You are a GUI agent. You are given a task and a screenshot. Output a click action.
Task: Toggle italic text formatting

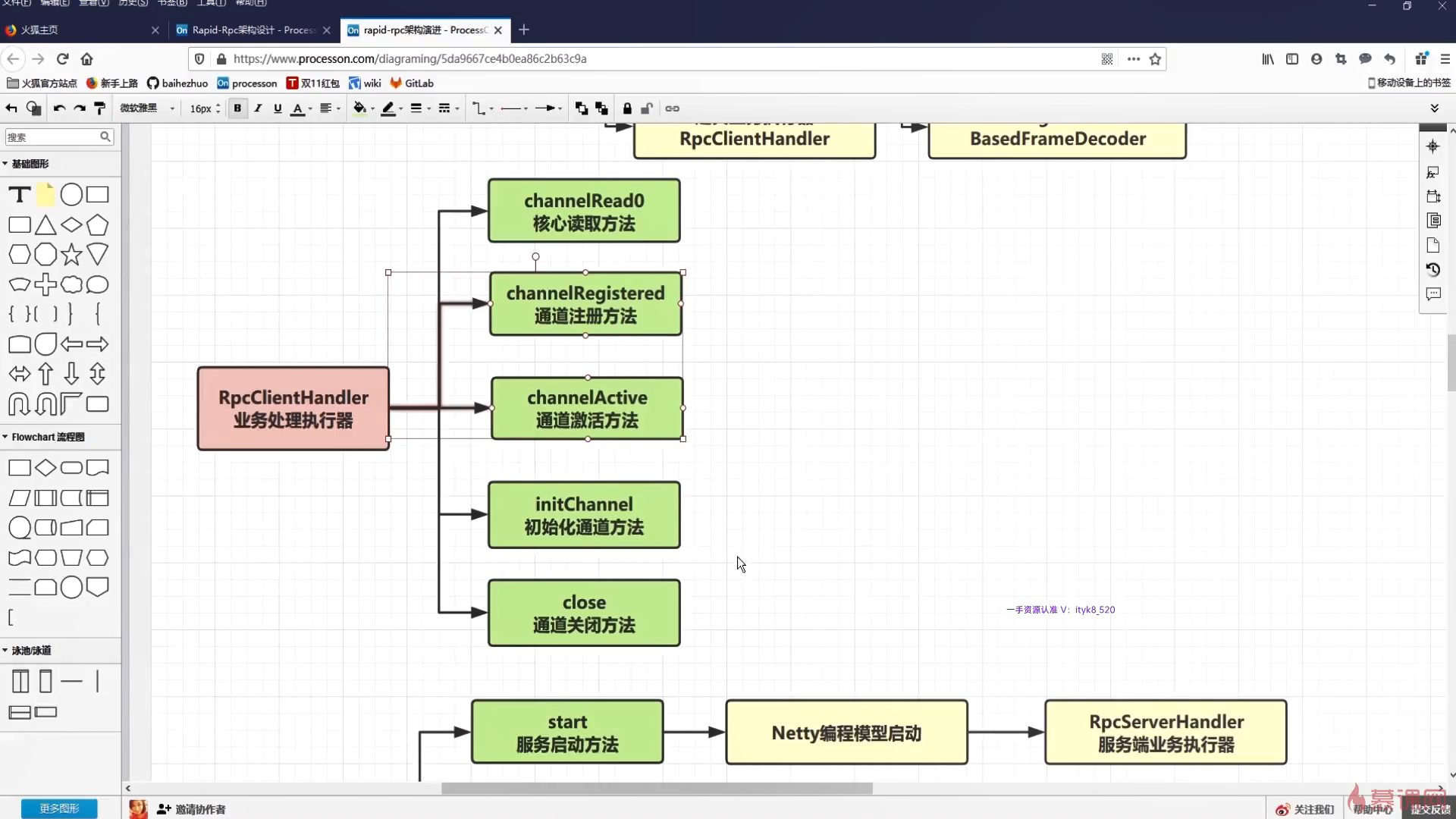pyautogui.click(x=258, y=108)
